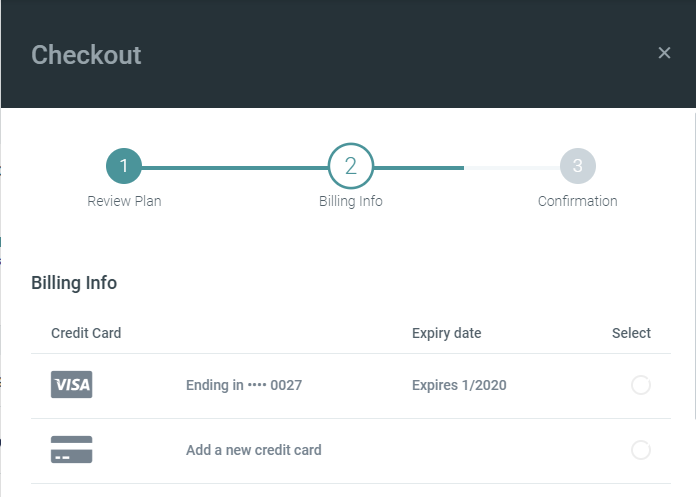
Task: Click the Billing Info section heading
Action: 74,283
